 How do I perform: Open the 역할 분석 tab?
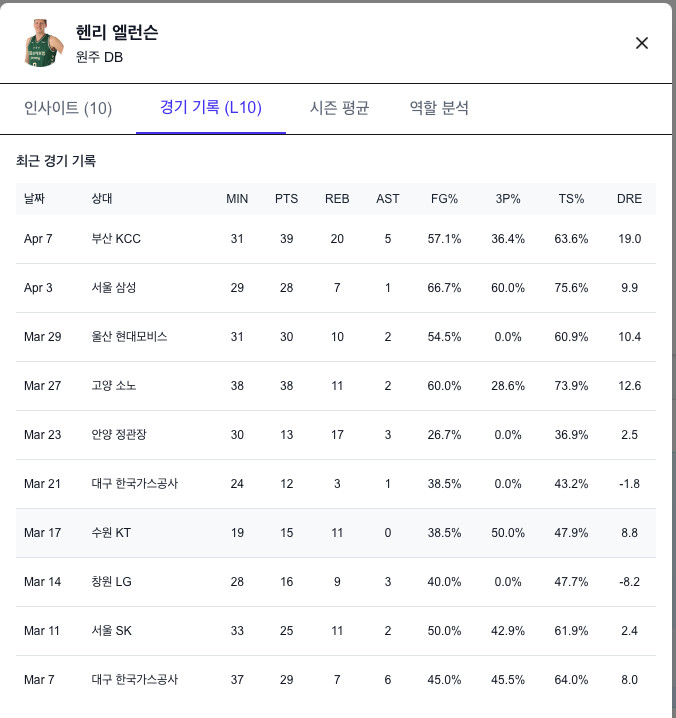point(439,108)
